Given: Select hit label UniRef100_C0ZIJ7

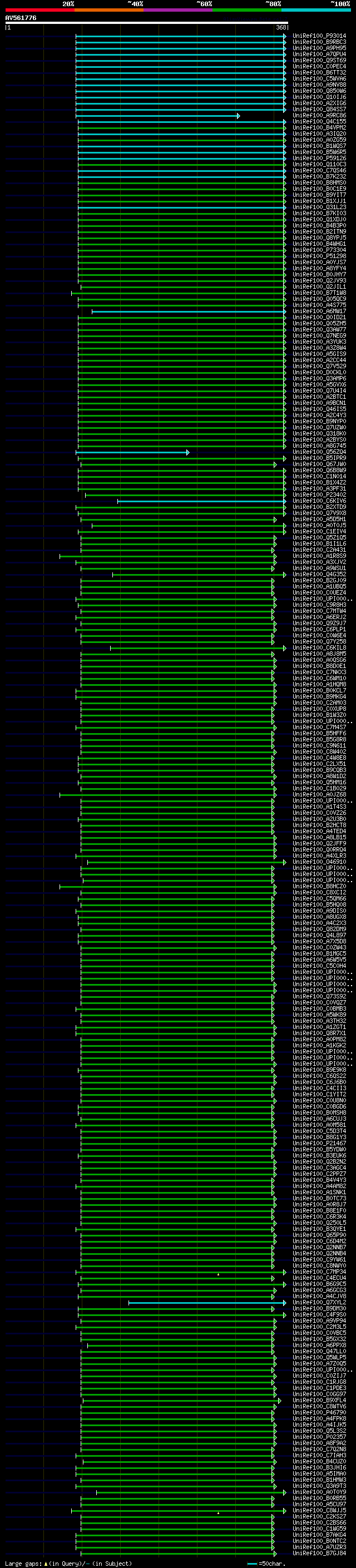Looking at the screenshot, I should pos(319,1376).
